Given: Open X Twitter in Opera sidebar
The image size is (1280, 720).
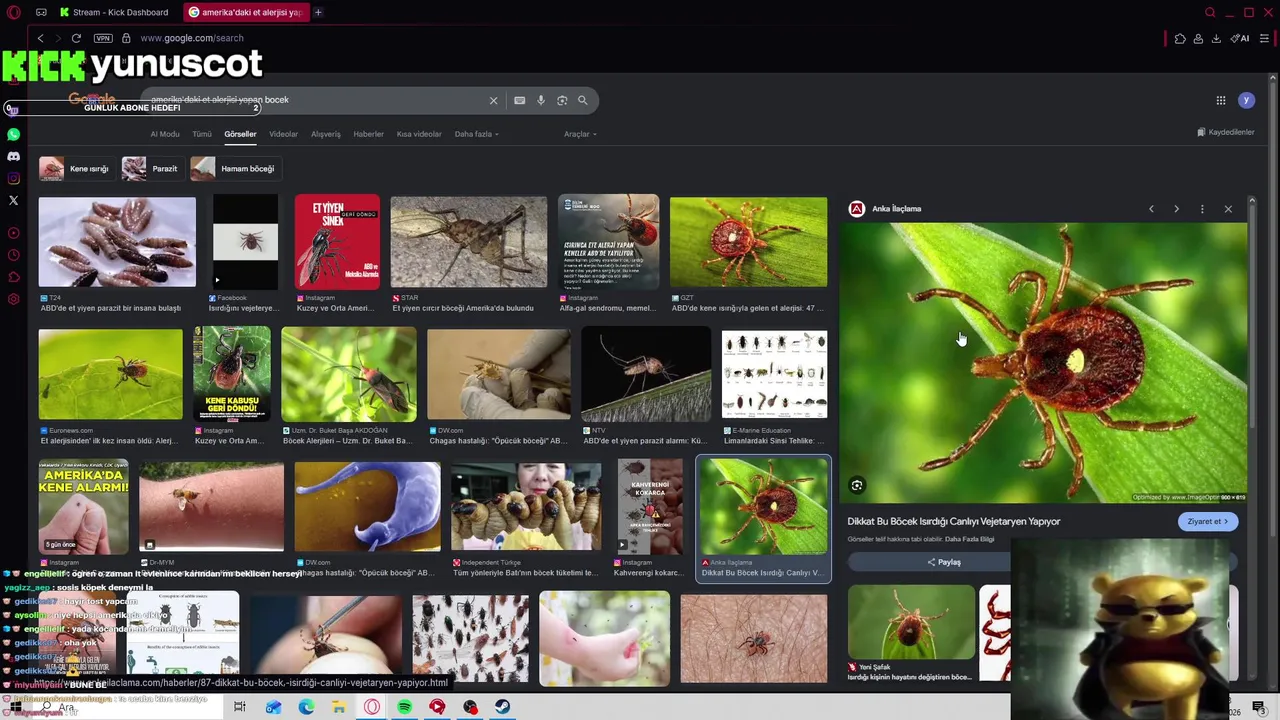Looking at the screenshot, I should tap(13, 200).
